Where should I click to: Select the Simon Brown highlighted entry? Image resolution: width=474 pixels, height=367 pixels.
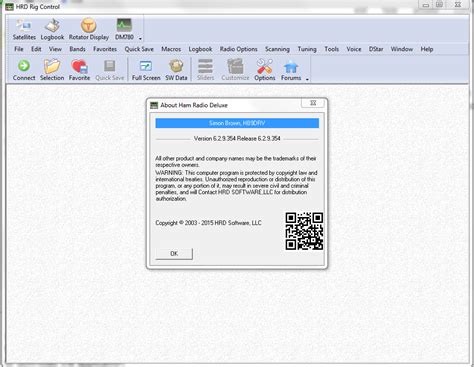tap(237, 123)
